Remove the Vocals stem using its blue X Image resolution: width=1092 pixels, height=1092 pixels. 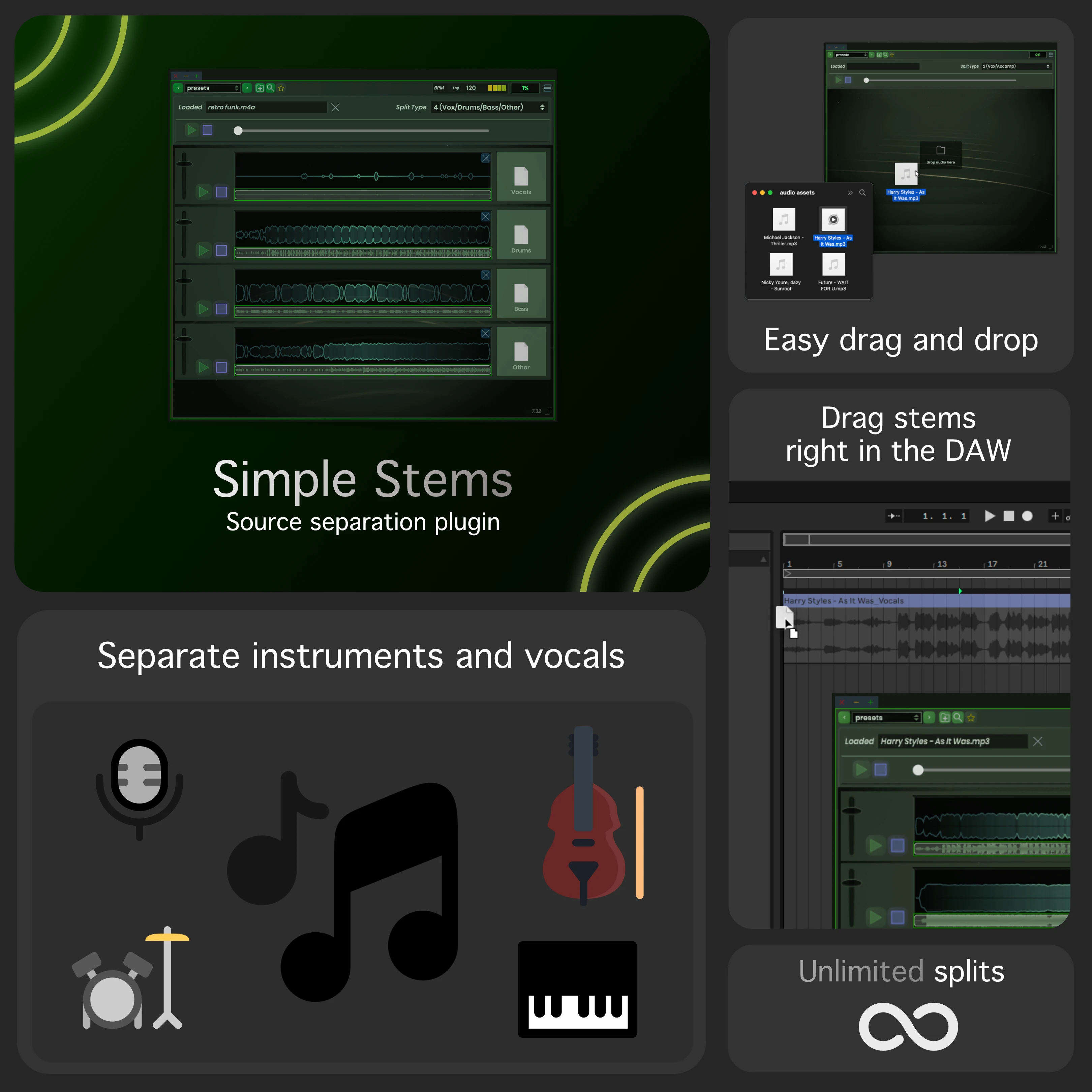pos(485,159)
